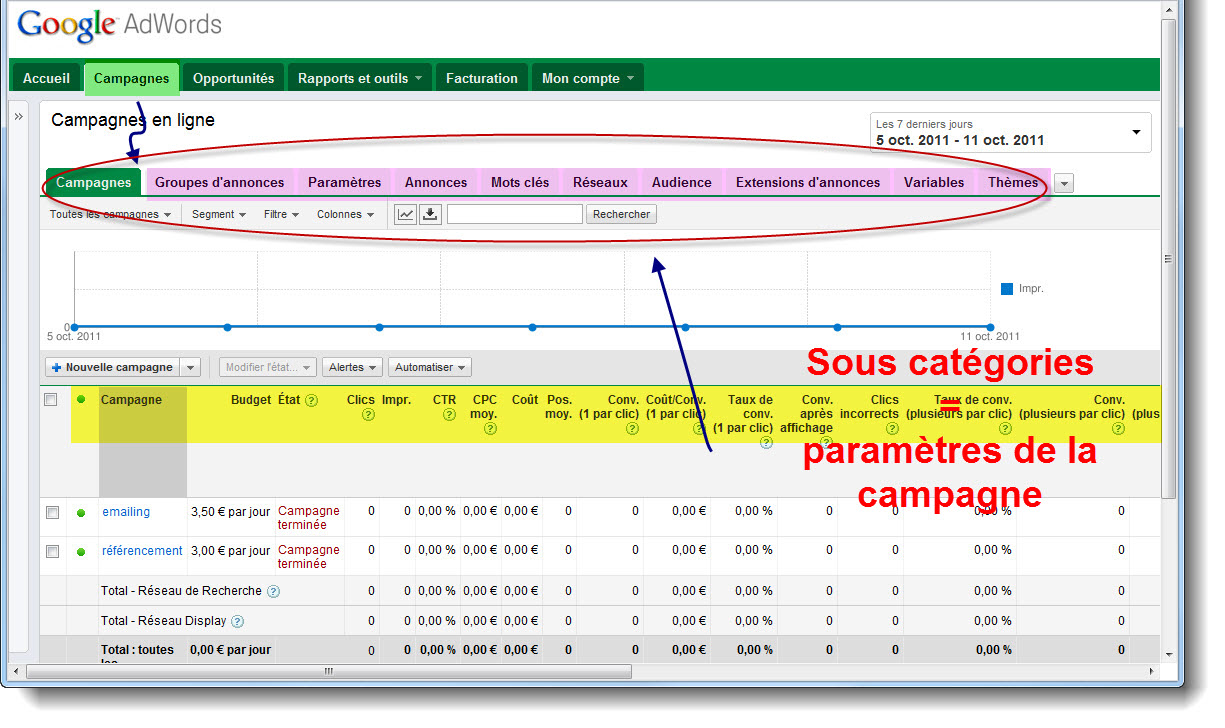Switch to the Thèmes tab

[1013, 182]
